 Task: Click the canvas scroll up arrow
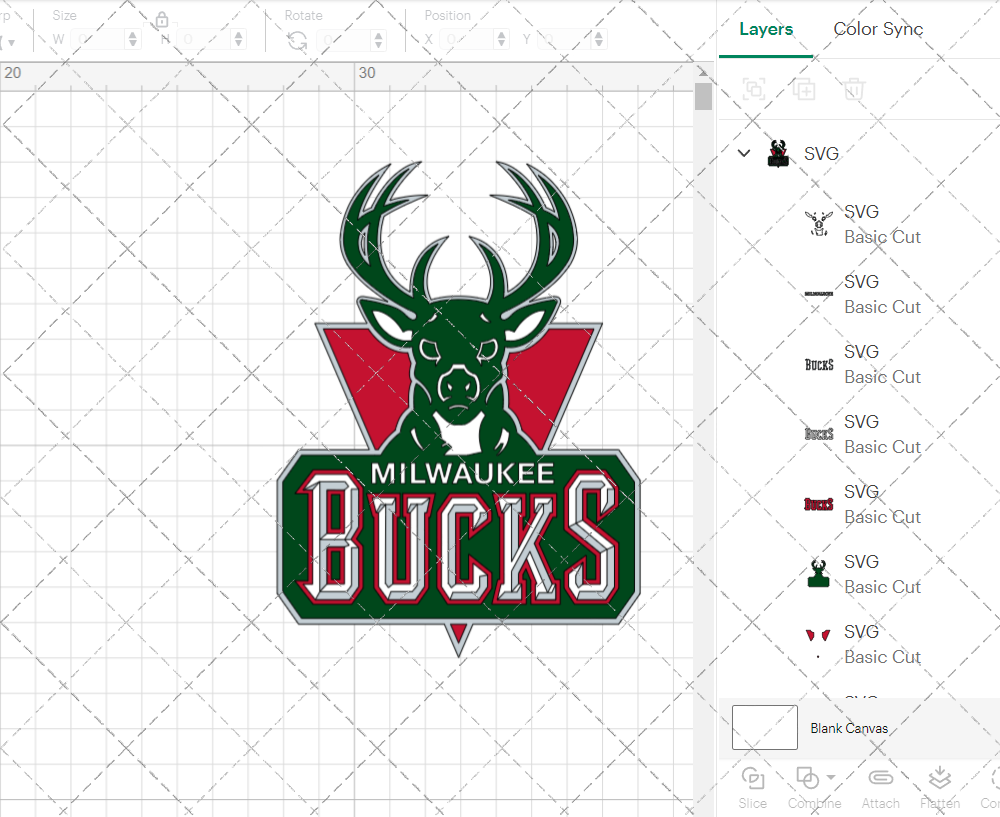click(x=703, y=71)
